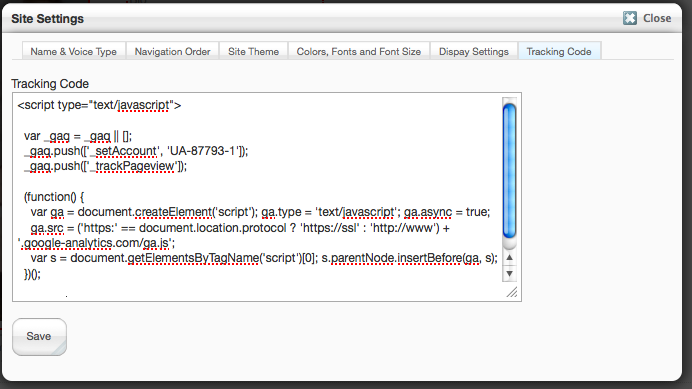
Task: Select the Site Theme tab
Action: coord(253,51)
